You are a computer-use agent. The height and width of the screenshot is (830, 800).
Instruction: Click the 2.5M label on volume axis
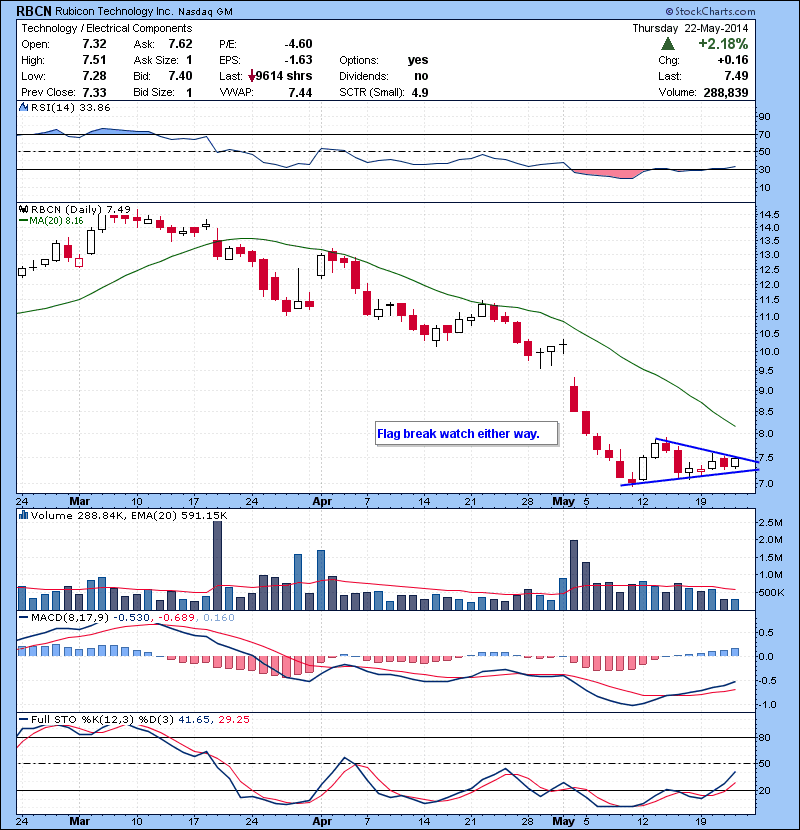pyautogui.click(x=770, y=522)
